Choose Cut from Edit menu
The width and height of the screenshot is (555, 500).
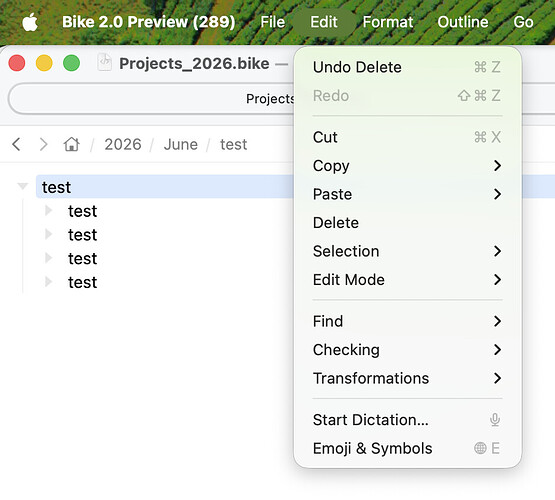407,137
